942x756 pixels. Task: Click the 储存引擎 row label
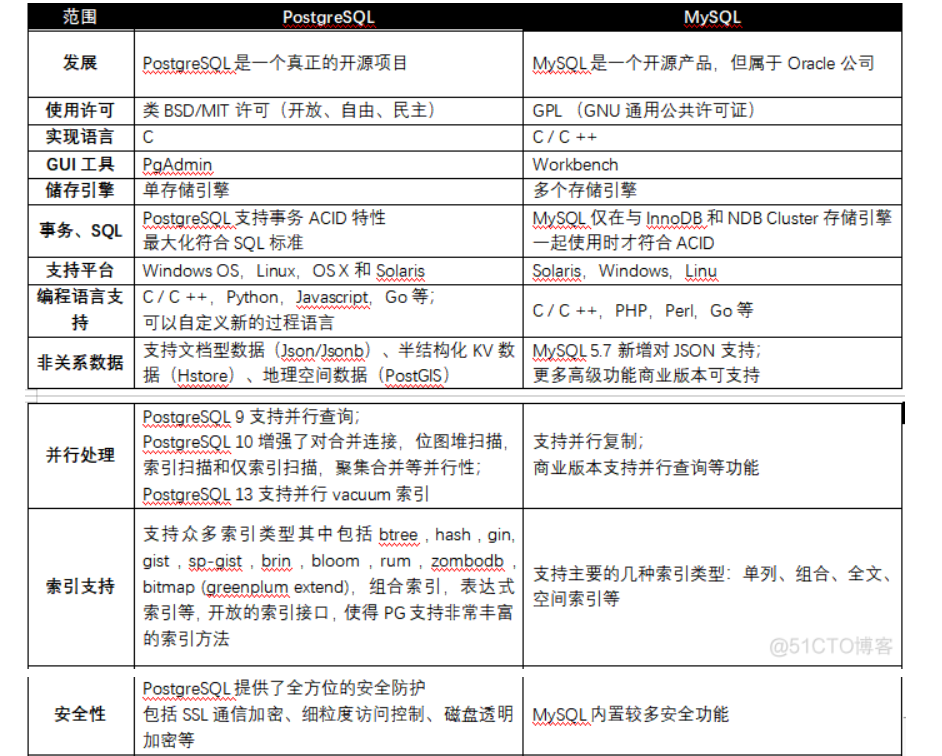[80, 191]
